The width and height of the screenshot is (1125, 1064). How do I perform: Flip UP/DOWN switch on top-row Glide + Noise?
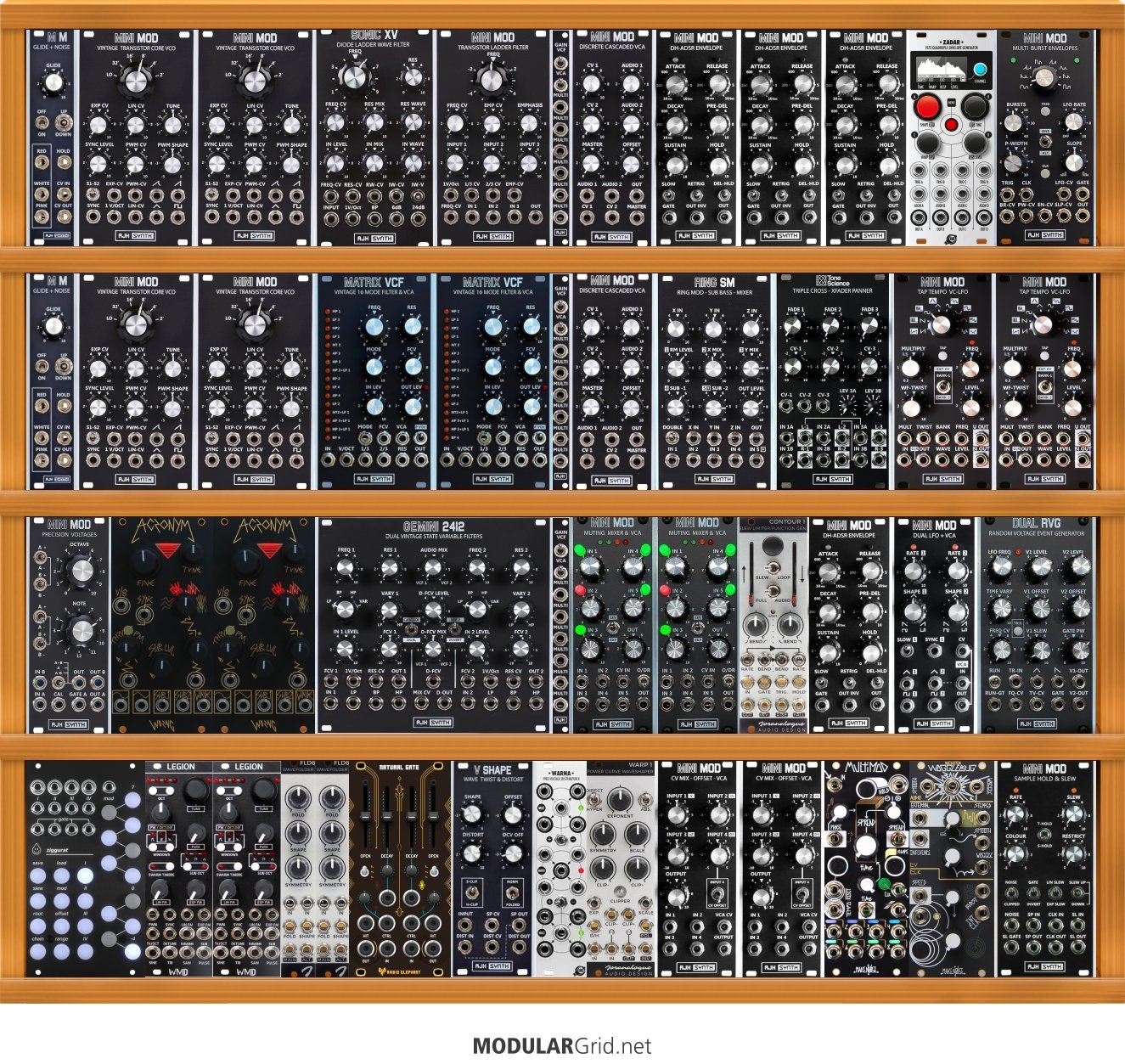[63, 122]
